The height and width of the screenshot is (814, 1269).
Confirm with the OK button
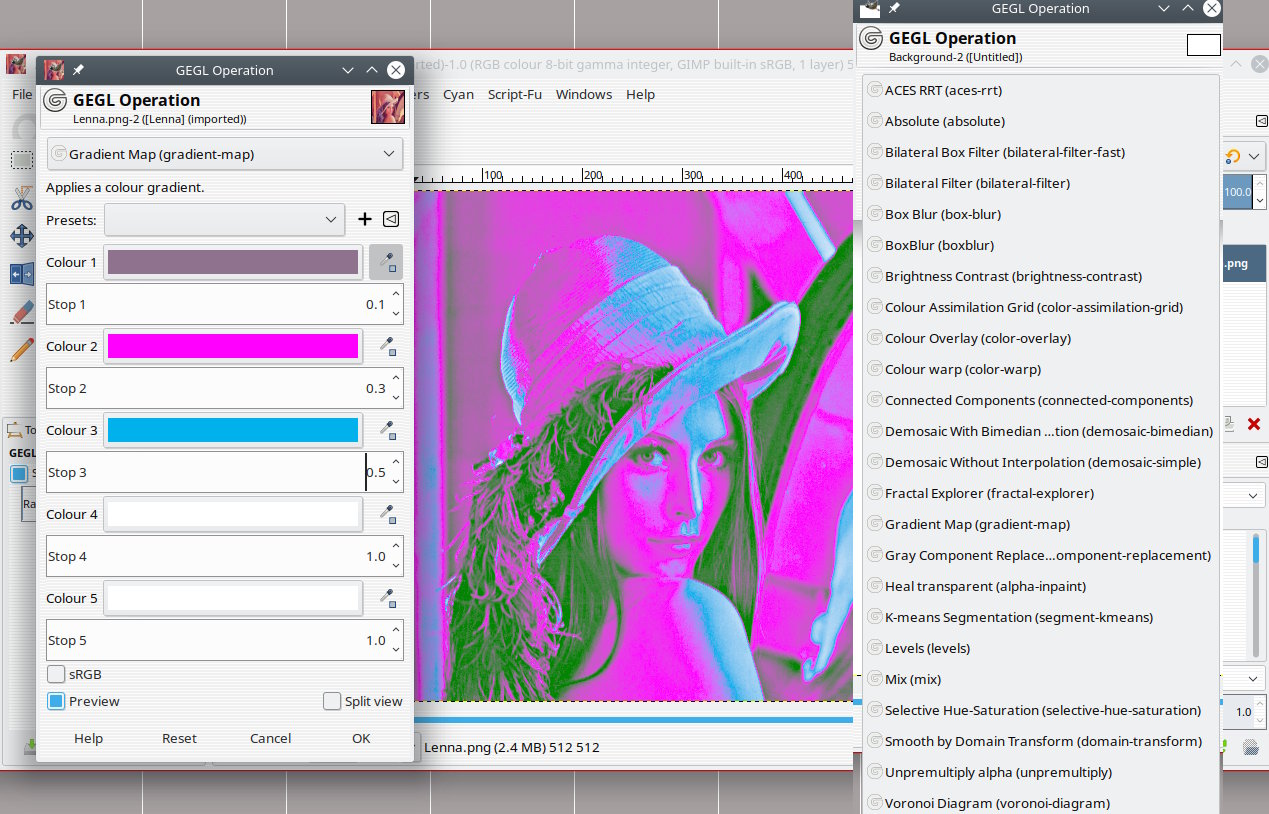click(361, 738)
